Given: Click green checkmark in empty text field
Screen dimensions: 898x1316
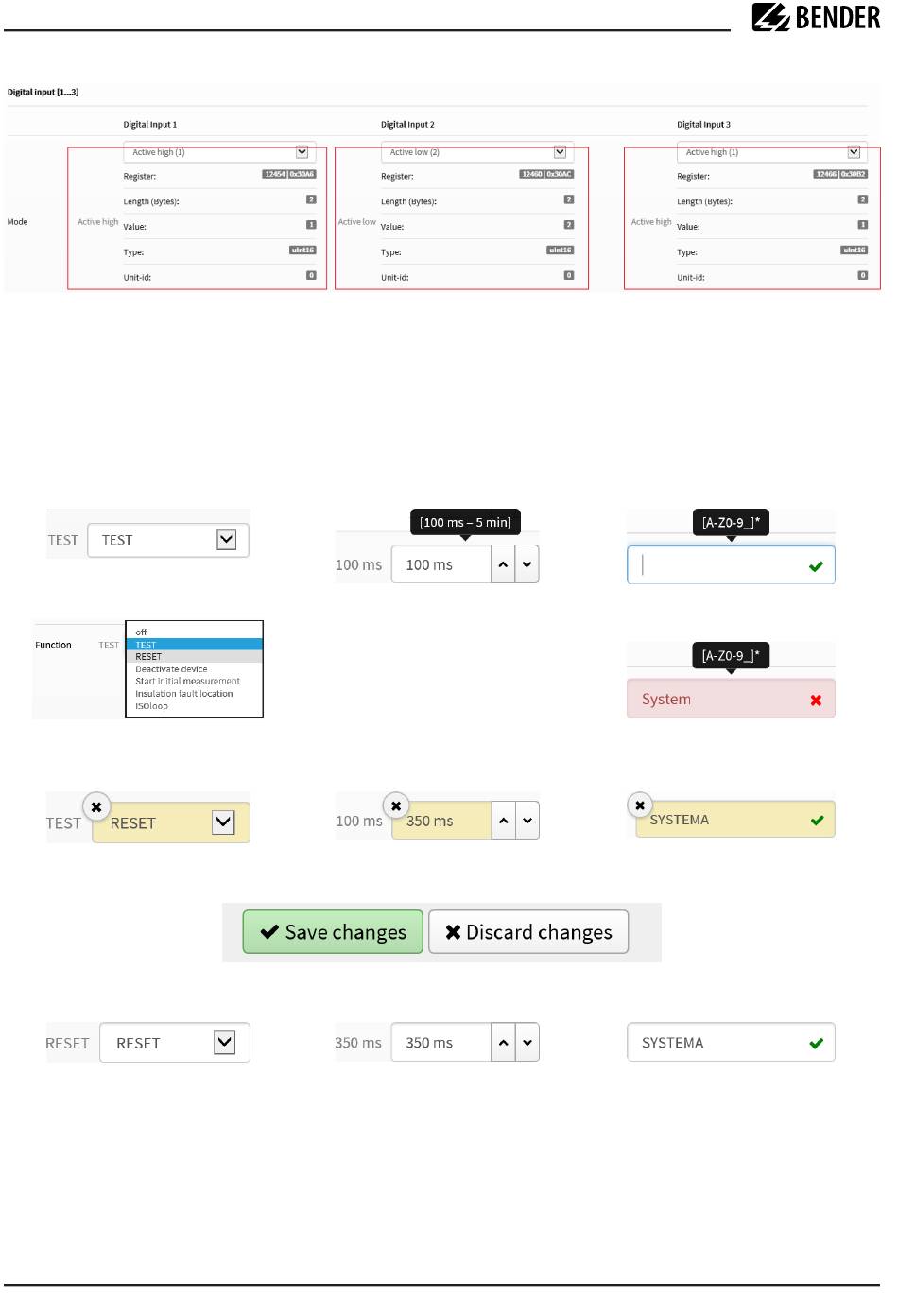Looking at the screenshot, I should click(x=816, y=566).
